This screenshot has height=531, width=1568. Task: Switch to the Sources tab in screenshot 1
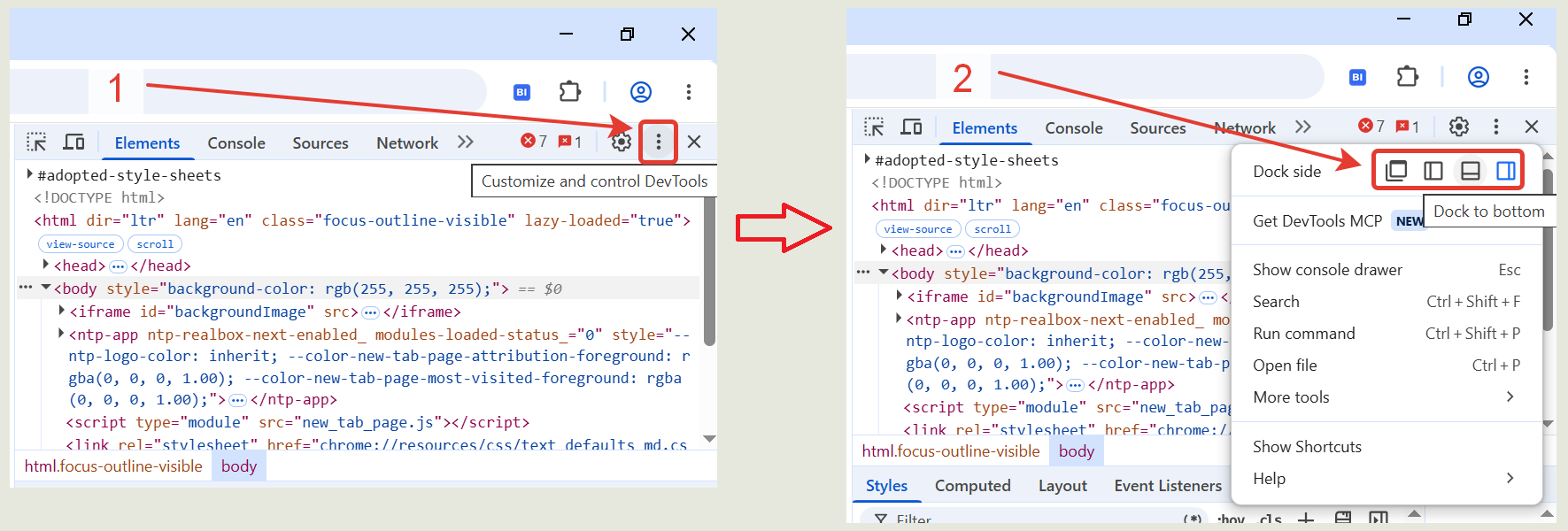point(321,142)
